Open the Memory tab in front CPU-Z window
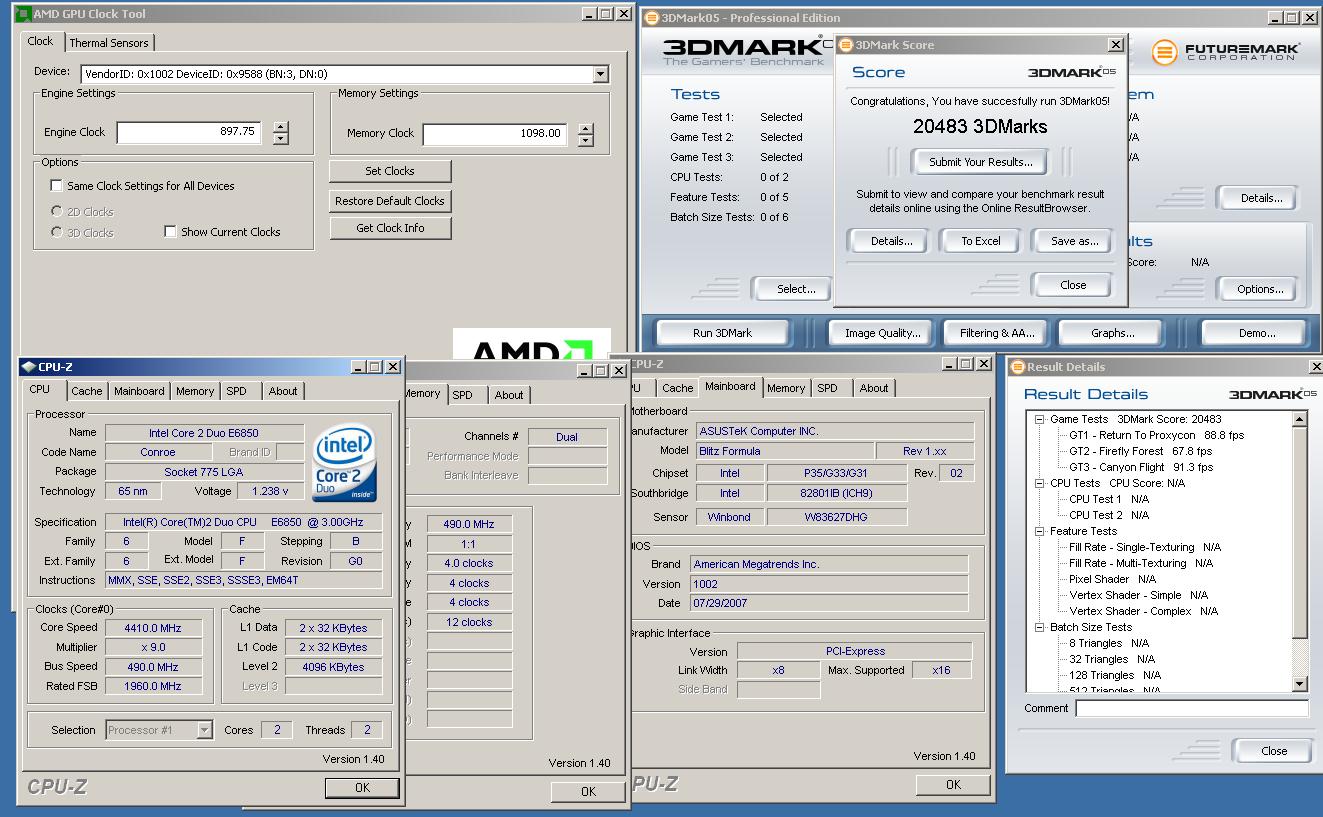The width and height of the screenshot is (1323, 817). pyautogui.click(x=195, y=391)
